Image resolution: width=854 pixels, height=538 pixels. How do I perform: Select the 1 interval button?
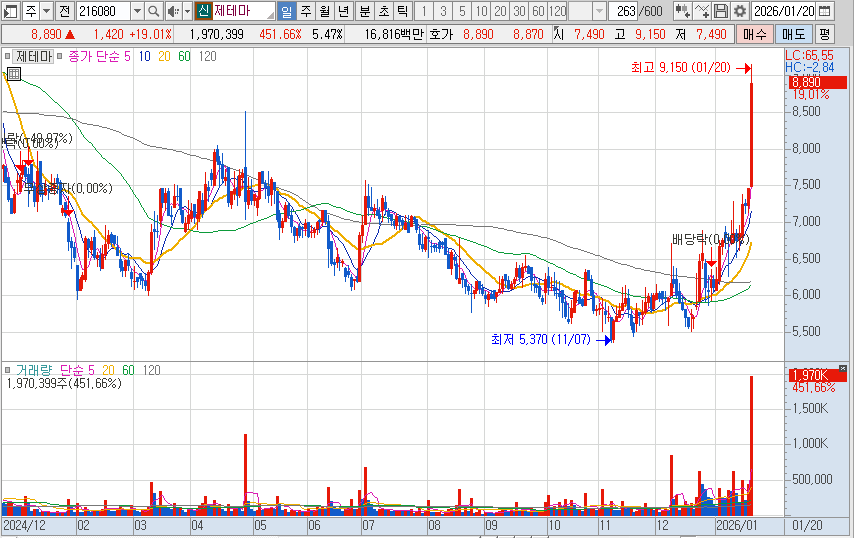coord(424,10)
